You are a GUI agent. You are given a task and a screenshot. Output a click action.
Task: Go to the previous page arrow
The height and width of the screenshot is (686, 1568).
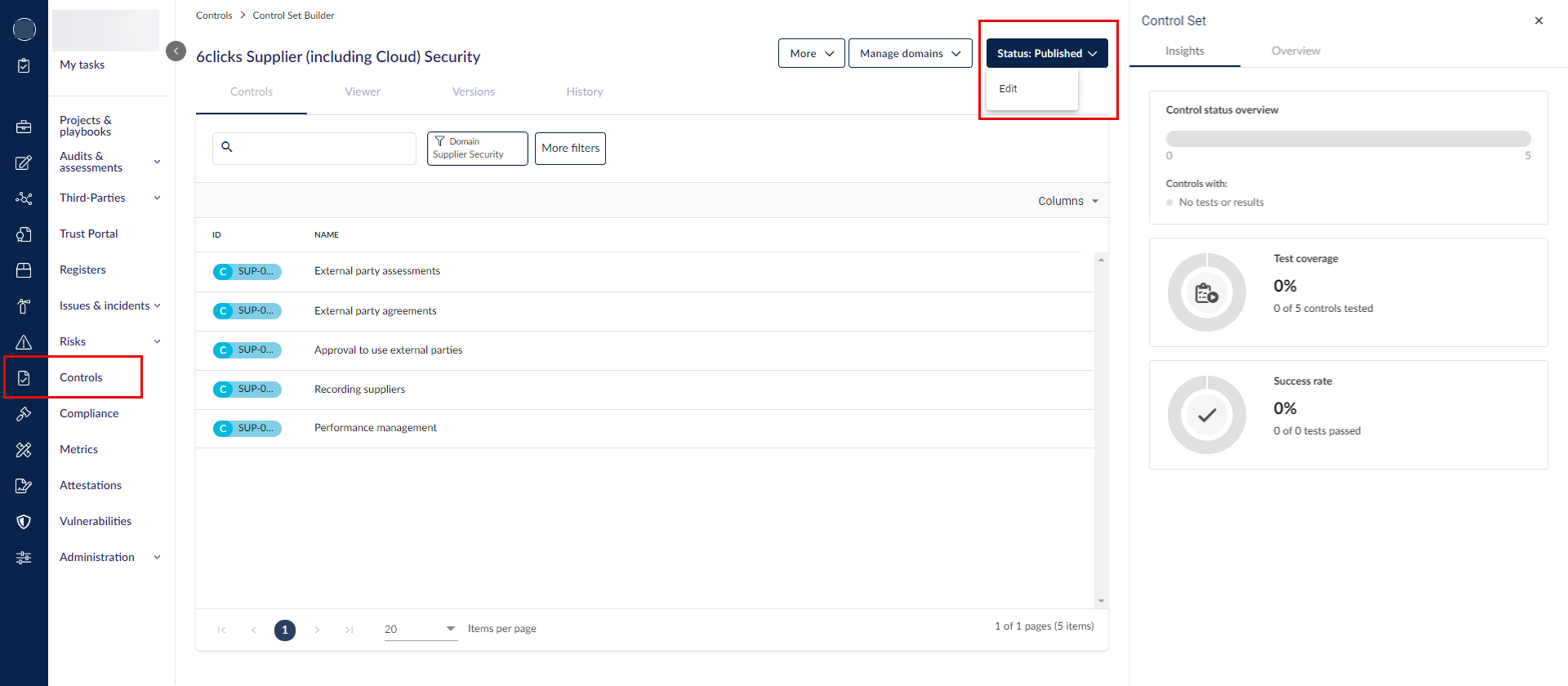[x=253, y=630]
